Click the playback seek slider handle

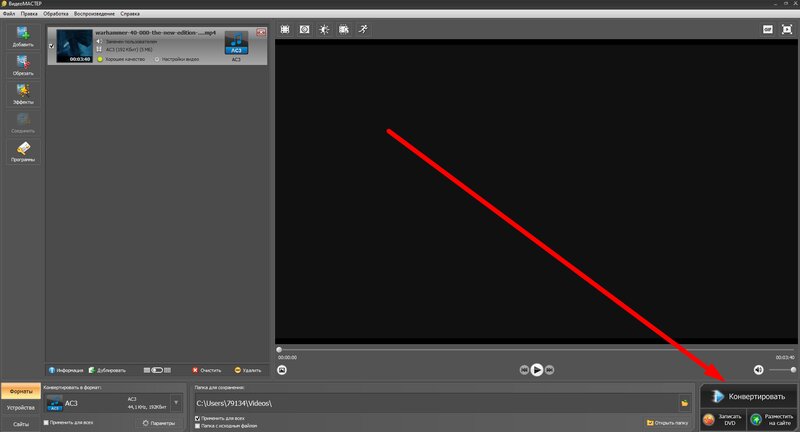coord(279,350)
